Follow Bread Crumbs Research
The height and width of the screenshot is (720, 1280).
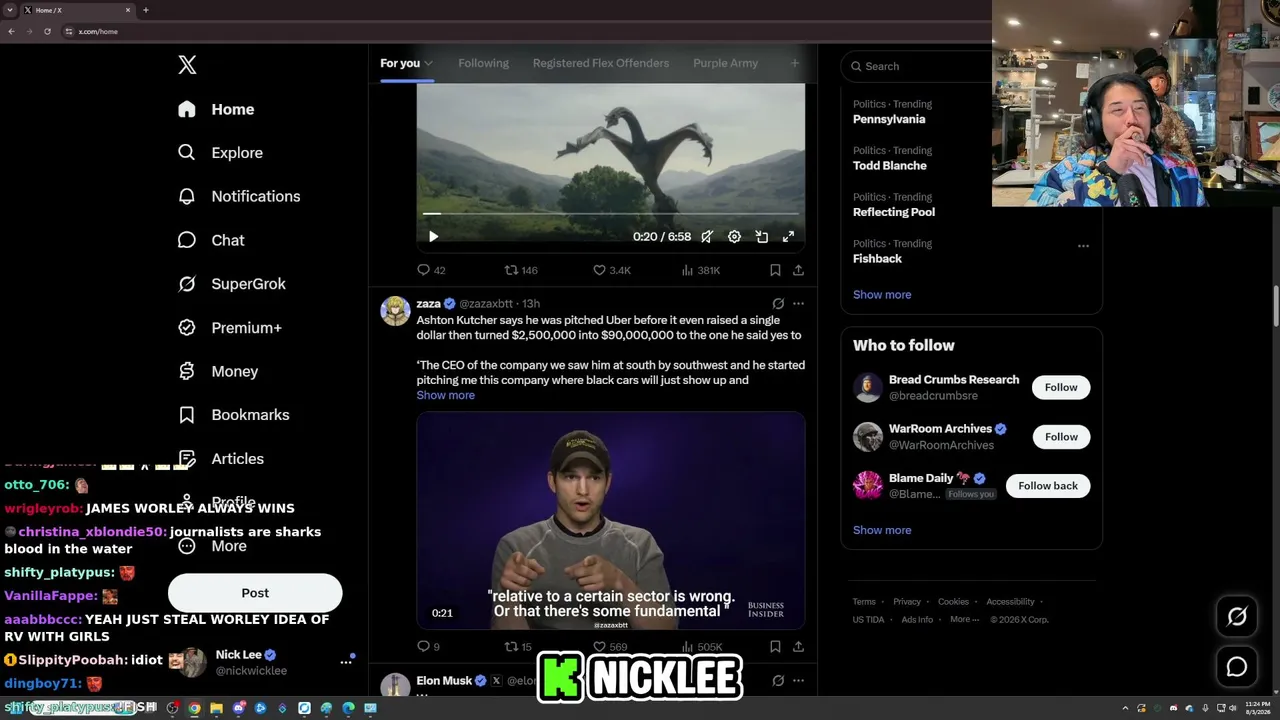click(1061, 387)
